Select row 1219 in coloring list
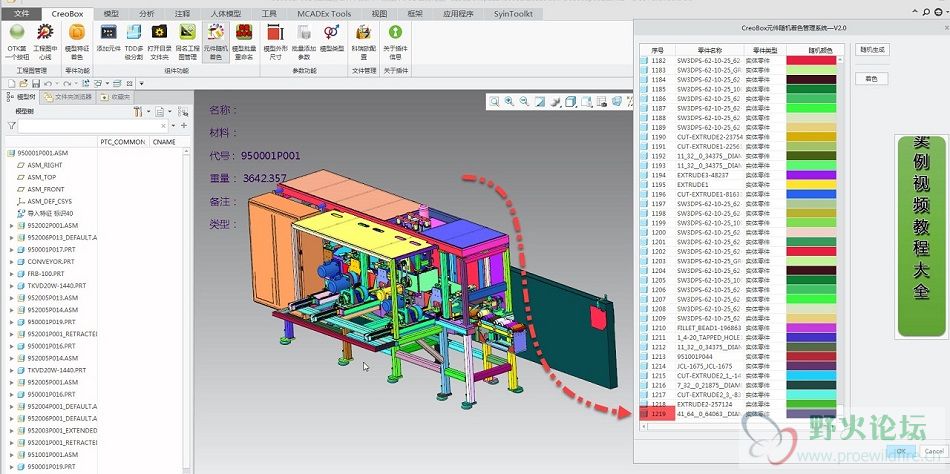950x474 pixels. tap(738, 414)
